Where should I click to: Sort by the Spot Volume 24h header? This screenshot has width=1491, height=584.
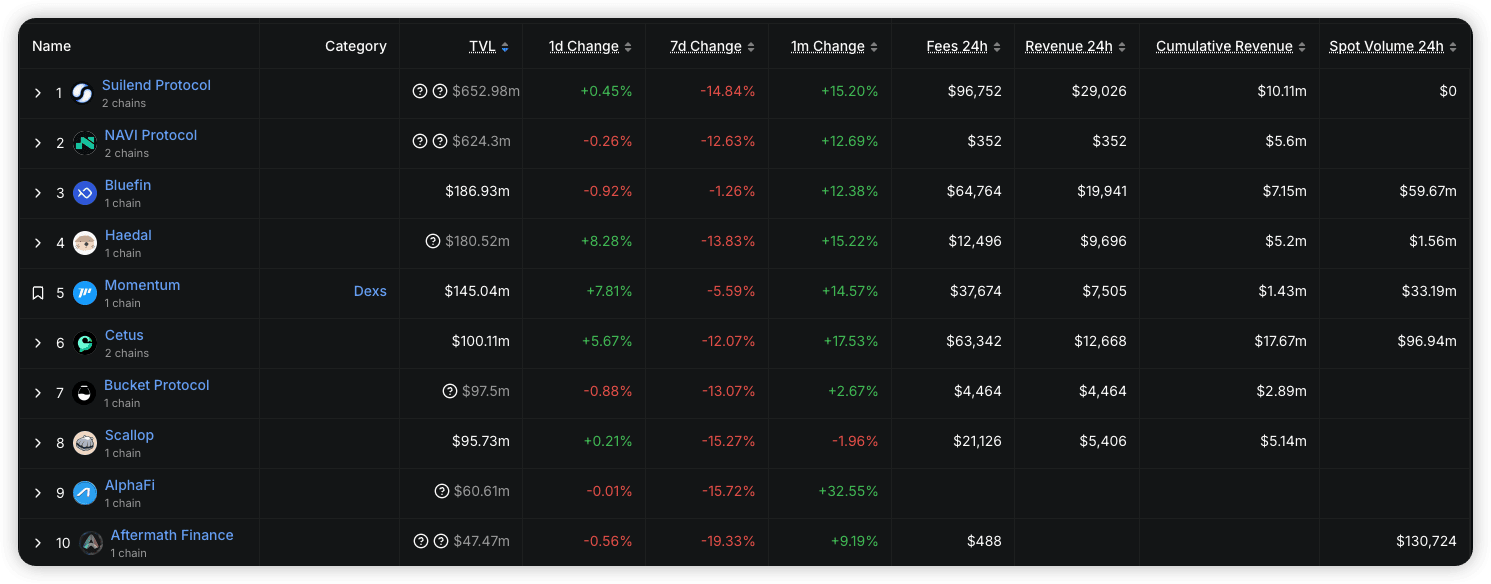[1387, 46]
